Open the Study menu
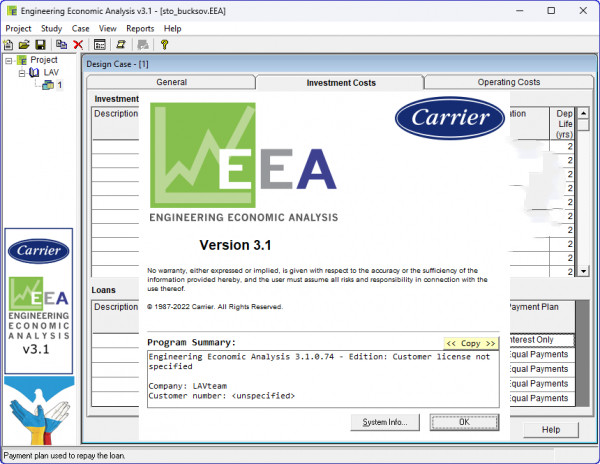 click(x=51, y=29)
